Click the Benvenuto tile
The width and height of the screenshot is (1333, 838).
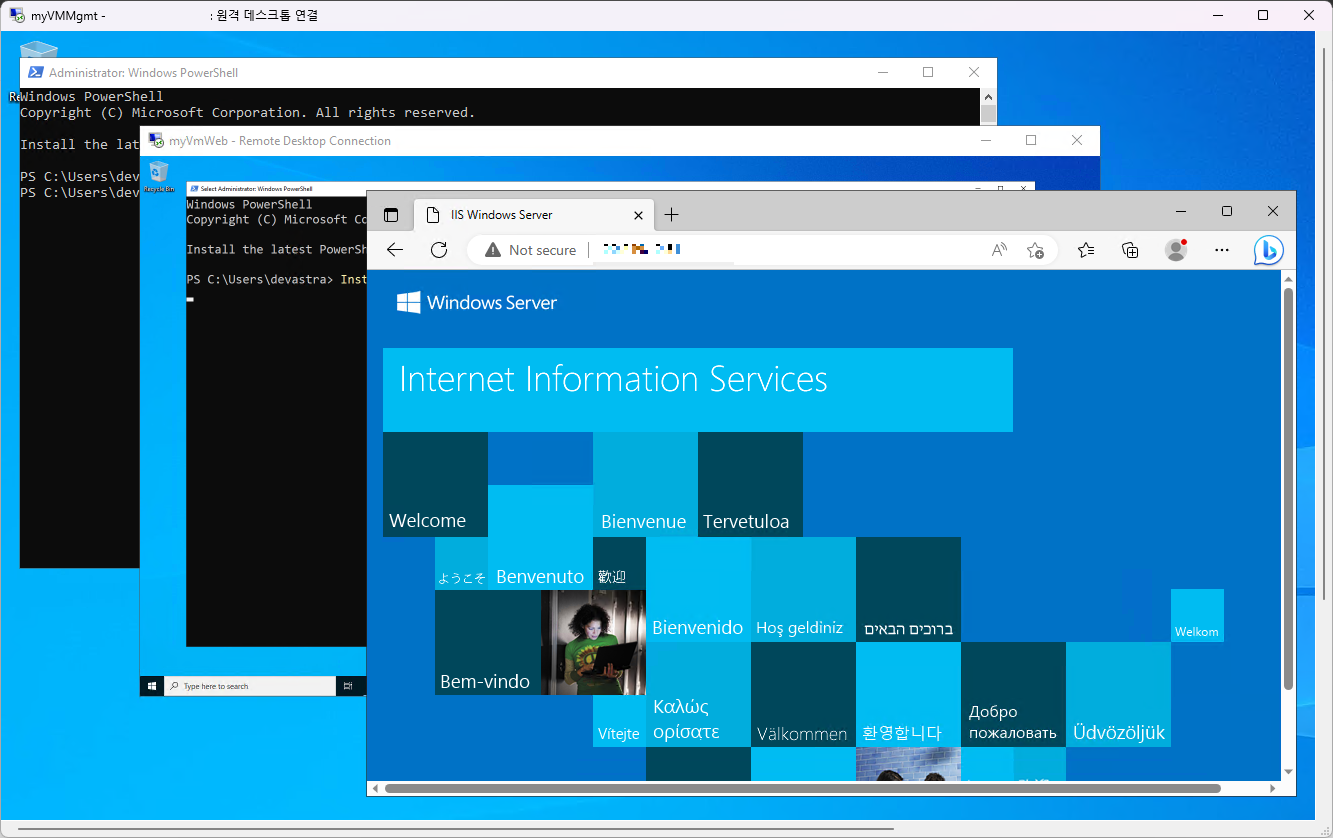[540, 537]
